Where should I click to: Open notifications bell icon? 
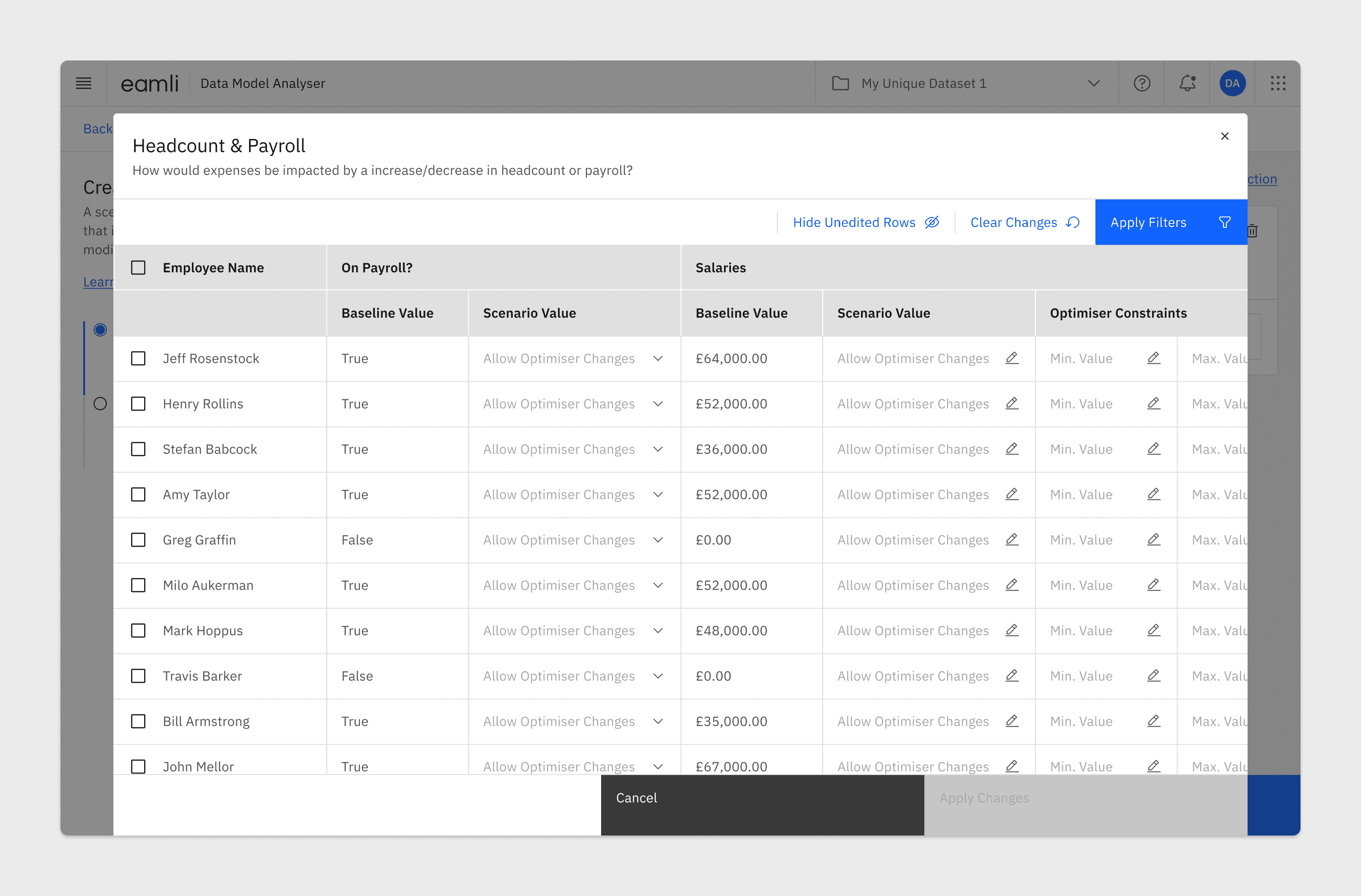click(x=1187, y=84)
